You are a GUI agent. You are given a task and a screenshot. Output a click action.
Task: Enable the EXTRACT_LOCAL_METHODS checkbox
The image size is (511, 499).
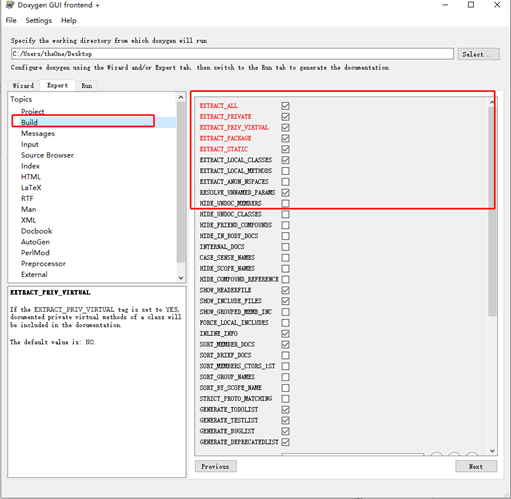tap(285, 171)
